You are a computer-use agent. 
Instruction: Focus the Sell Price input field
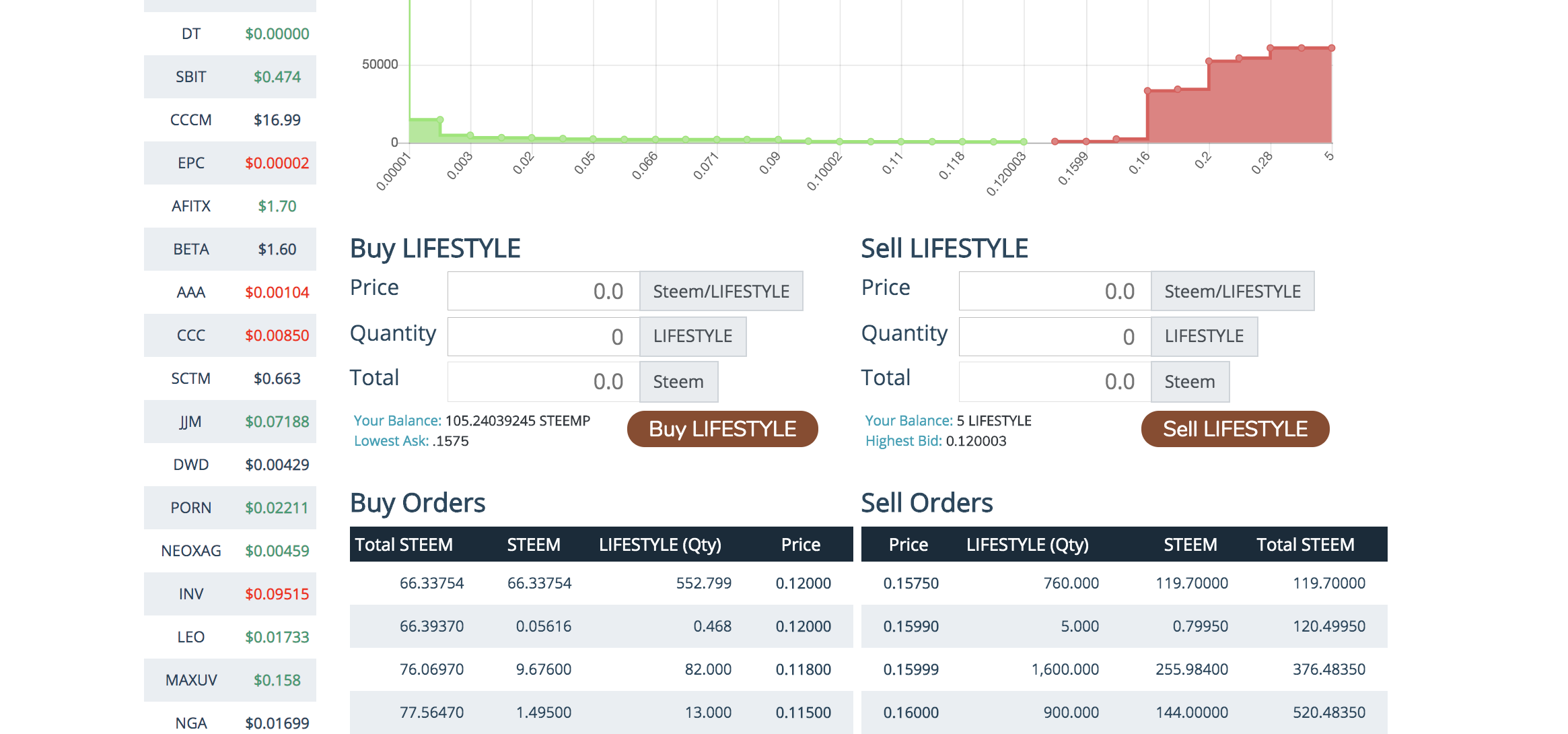(x=1055, y=291)
